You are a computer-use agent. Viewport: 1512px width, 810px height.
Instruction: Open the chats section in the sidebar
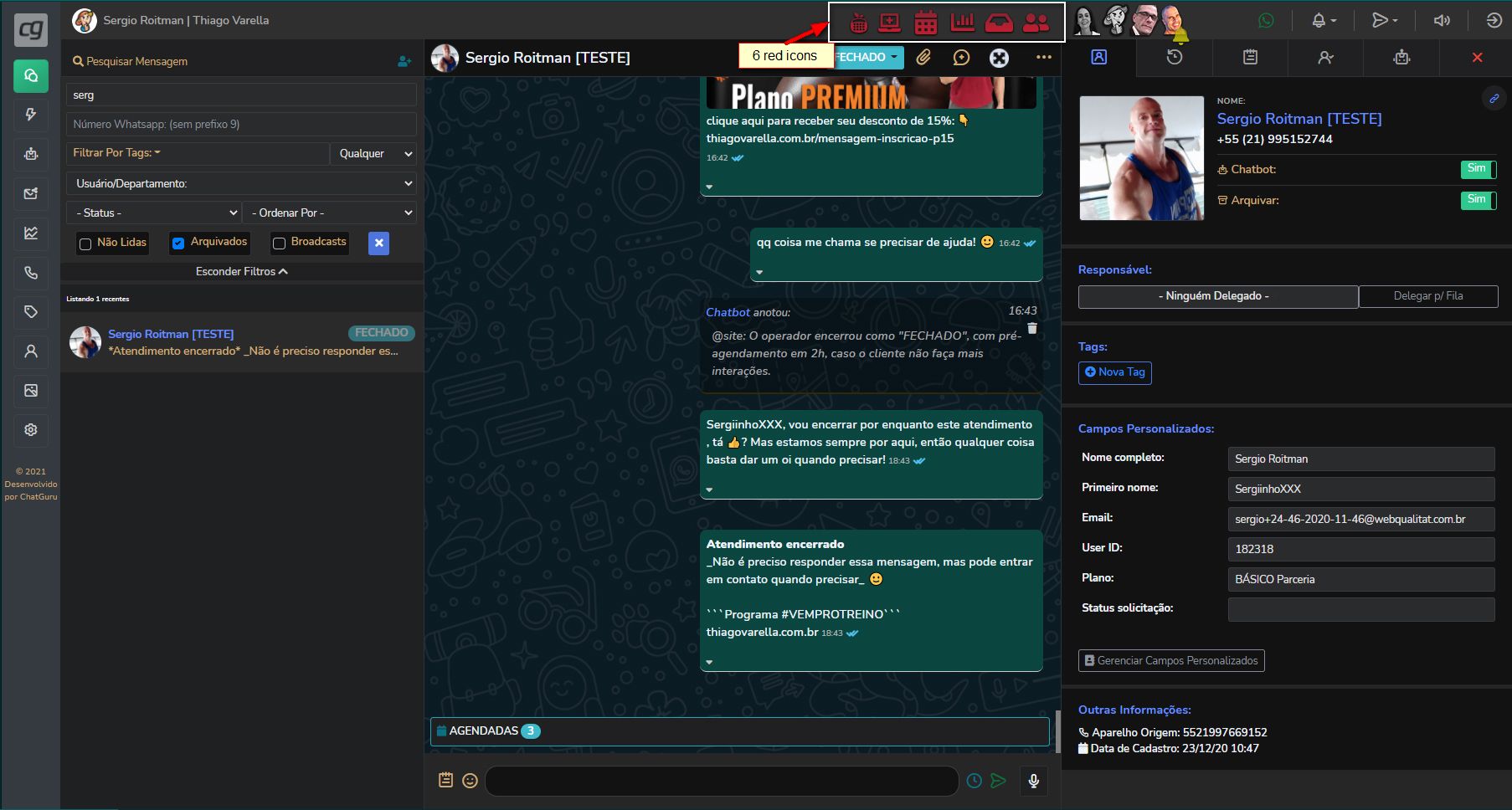coord(31,76)
